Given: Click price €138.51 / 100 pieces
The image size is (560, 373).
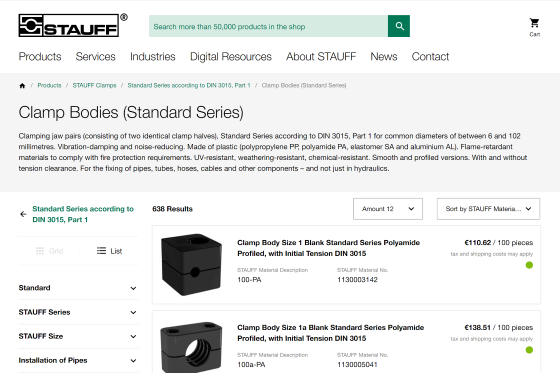Looking at the screenshot, I should pos(499,328).
